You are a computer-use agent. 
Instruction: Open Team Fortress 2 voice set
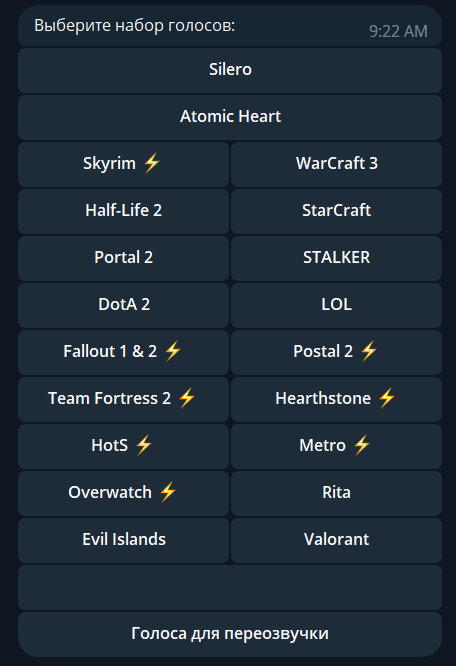124,399
